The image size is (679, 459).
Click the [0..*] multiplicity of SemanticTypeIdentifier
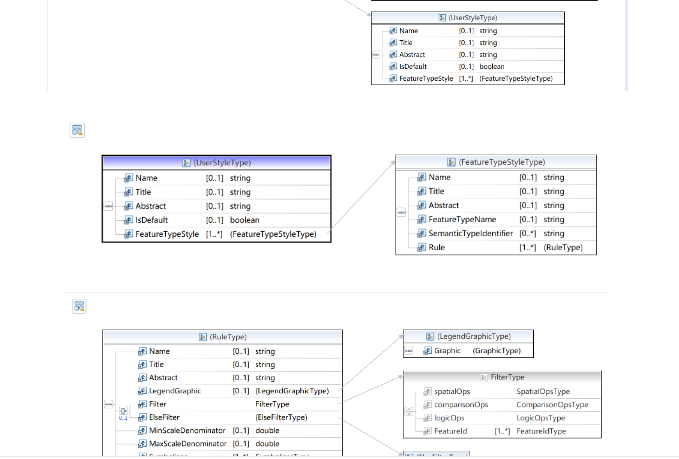(x=528, y=233)
